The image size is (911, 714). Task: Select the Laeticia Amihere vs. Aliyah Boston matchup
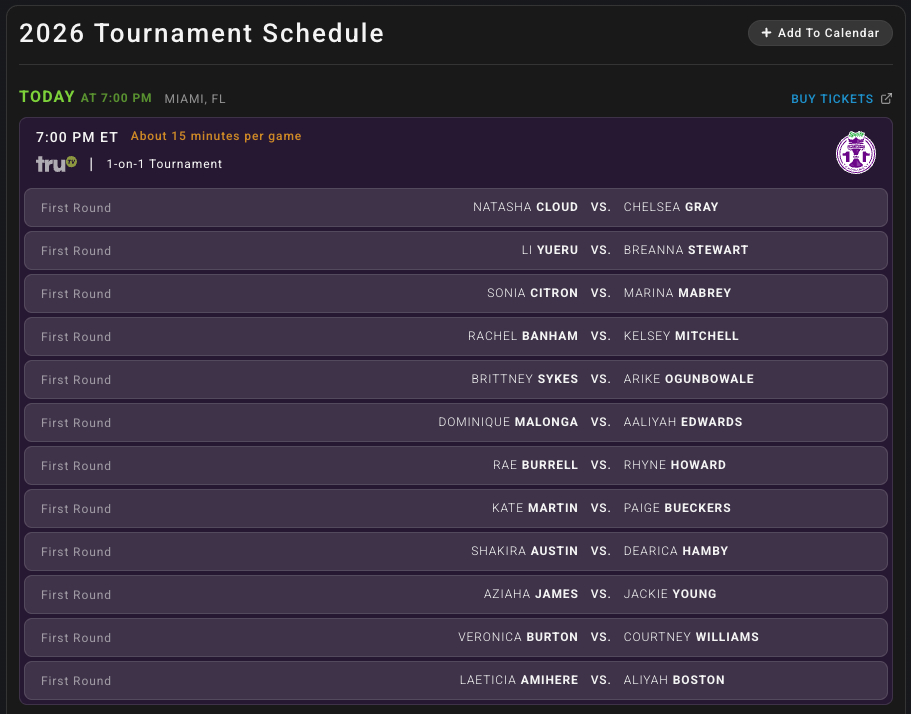coord(456,681)
